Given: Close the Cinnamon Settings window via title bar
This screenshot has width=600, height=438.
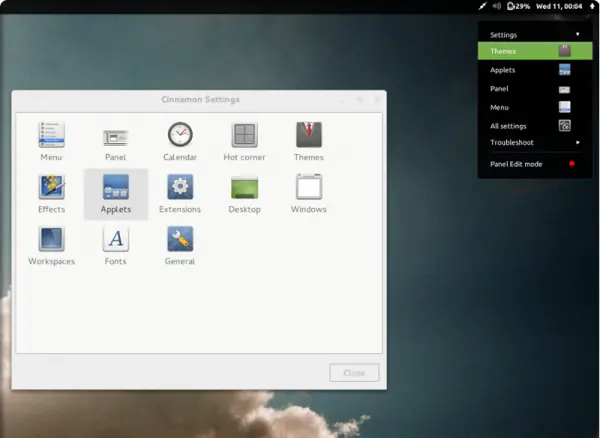Looking at the screenshot, I should click(x=377, y=100).
